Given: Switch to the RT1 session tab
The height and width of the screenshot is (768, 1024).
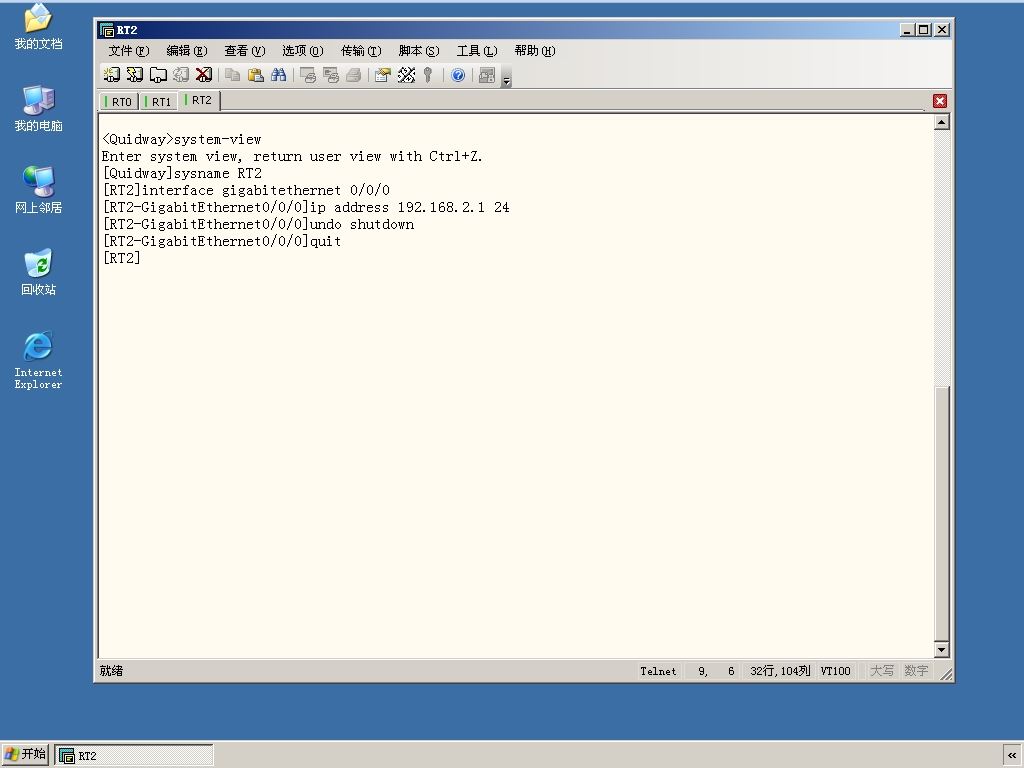Looking at the screenshot, I should 159,102.
